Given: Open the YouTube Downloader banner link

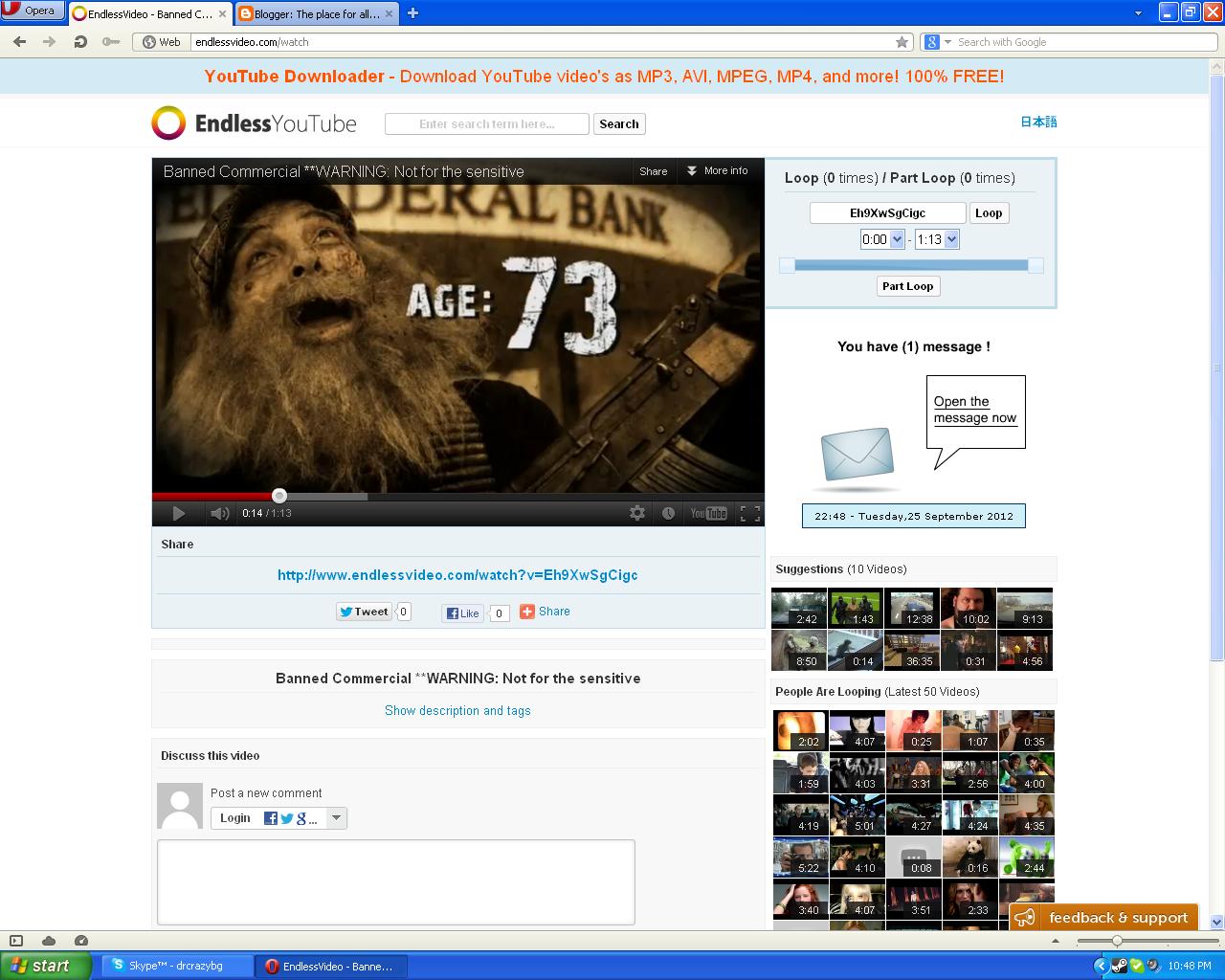Looking at the screenshot, I should coord(604,77).
